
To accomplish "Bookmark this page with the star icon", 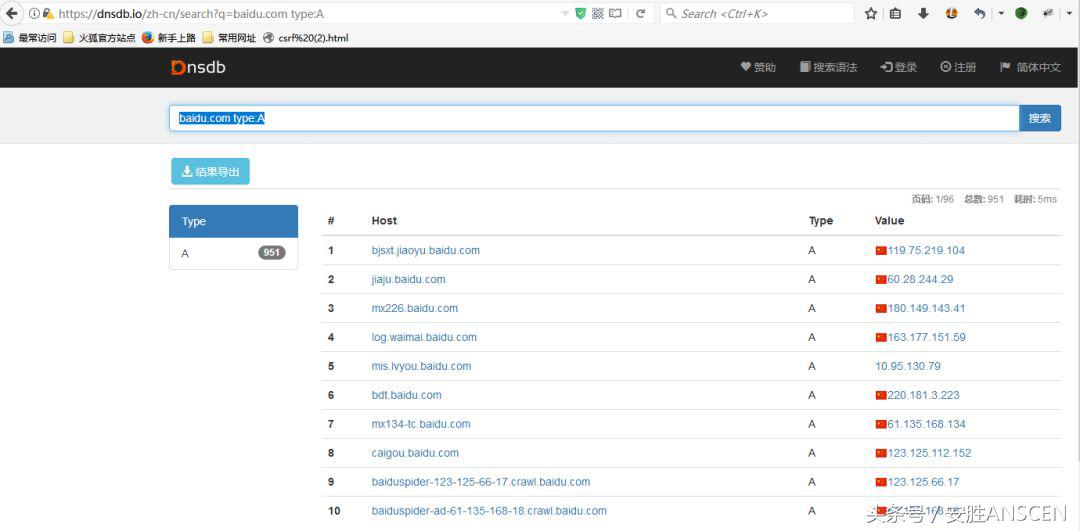I will 871,14.
